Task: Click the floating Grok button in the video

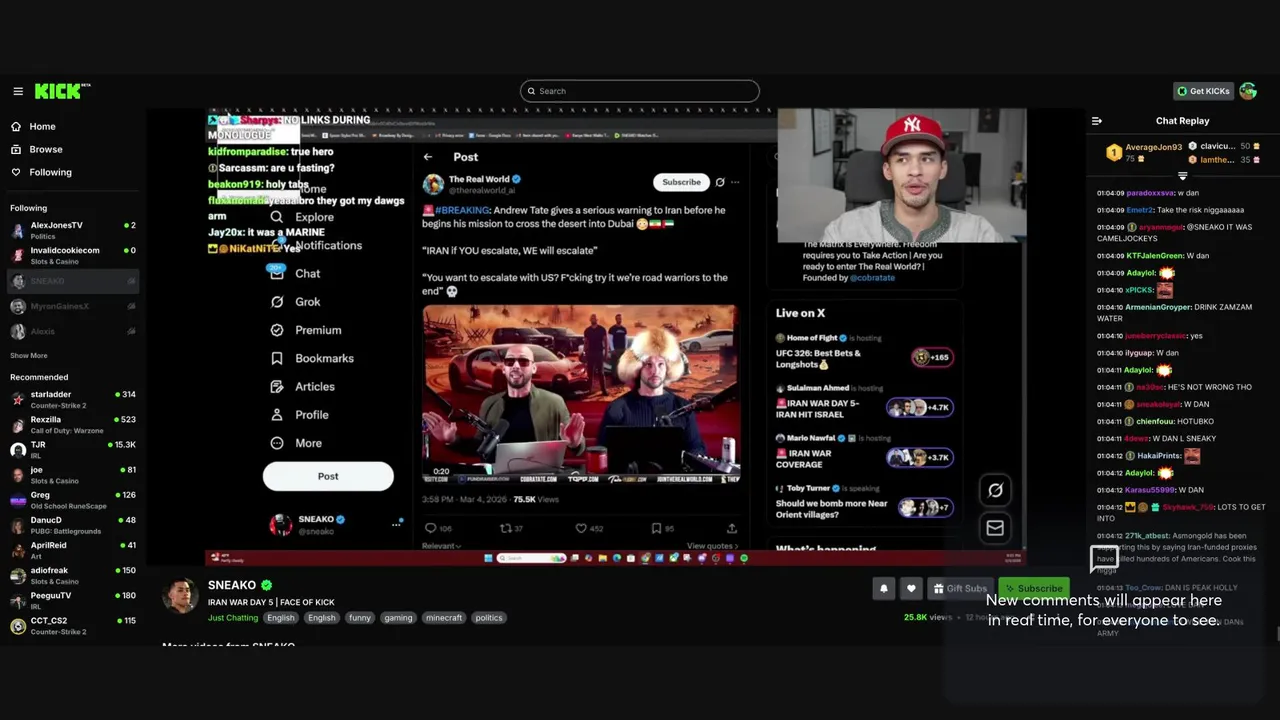Action: [x=995, y=490]
